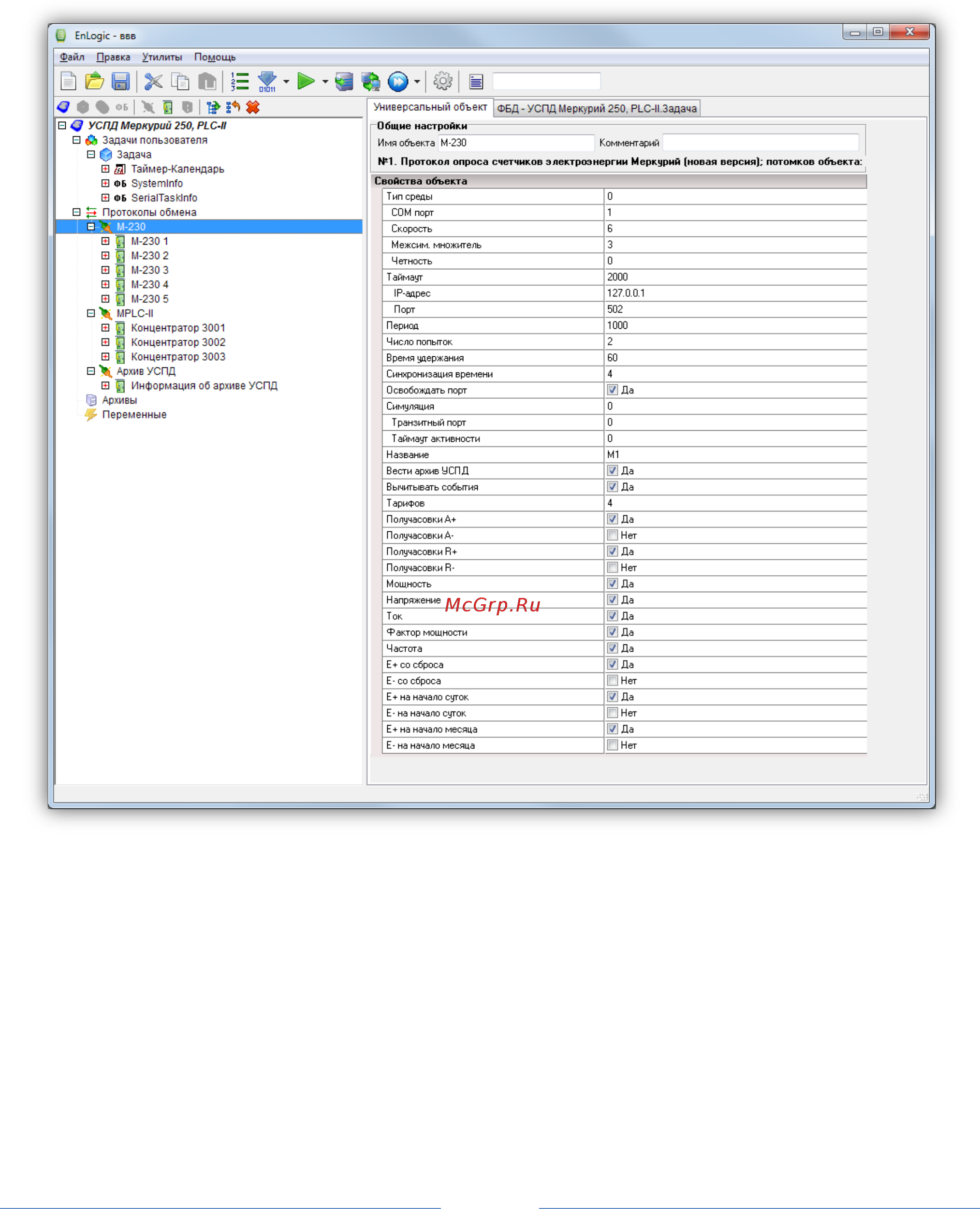The image size is (980, 1209).
Task: Click the New file toolbar icon
Action: pos(68,81)
